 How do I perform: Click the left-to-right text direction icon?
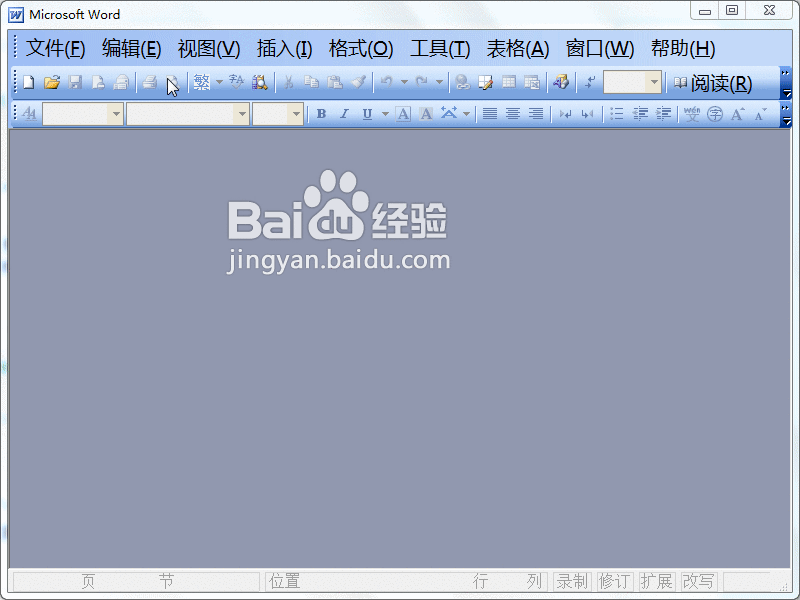click(x=565, y=113)
